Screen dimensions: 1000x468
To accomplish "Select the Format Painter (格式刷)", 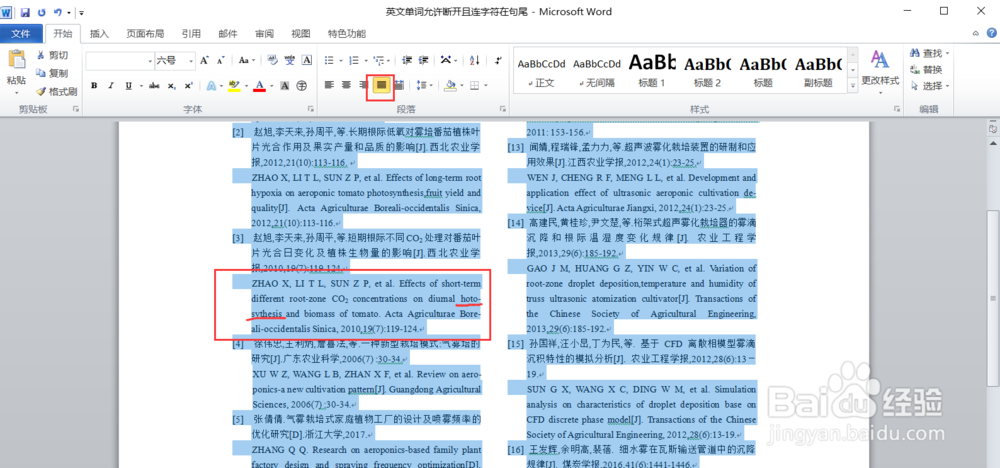I will 57,92.
